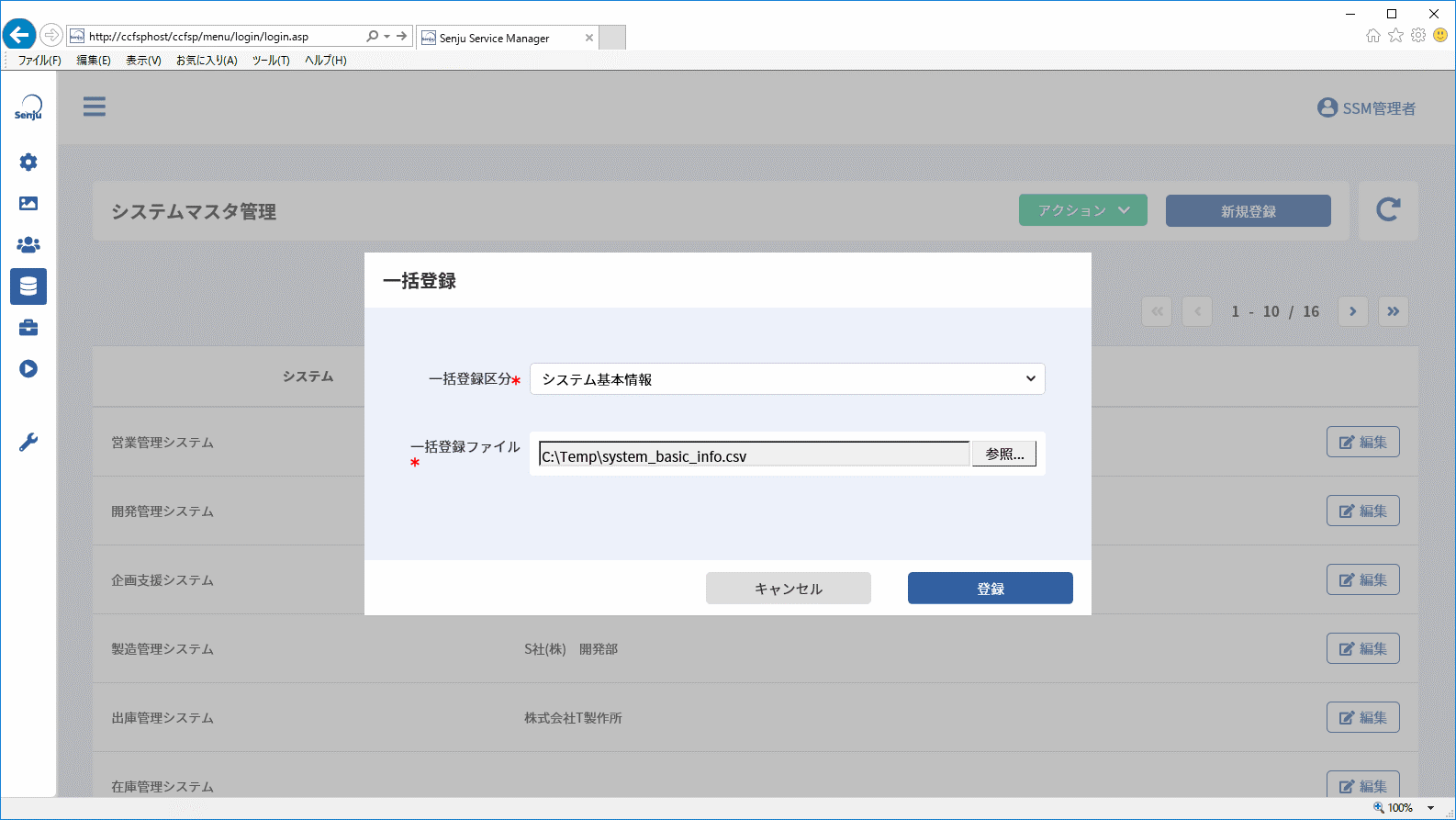Open the users group sidebar icon
This screenshot has width=1456, height=820.
tap(28, 244)
